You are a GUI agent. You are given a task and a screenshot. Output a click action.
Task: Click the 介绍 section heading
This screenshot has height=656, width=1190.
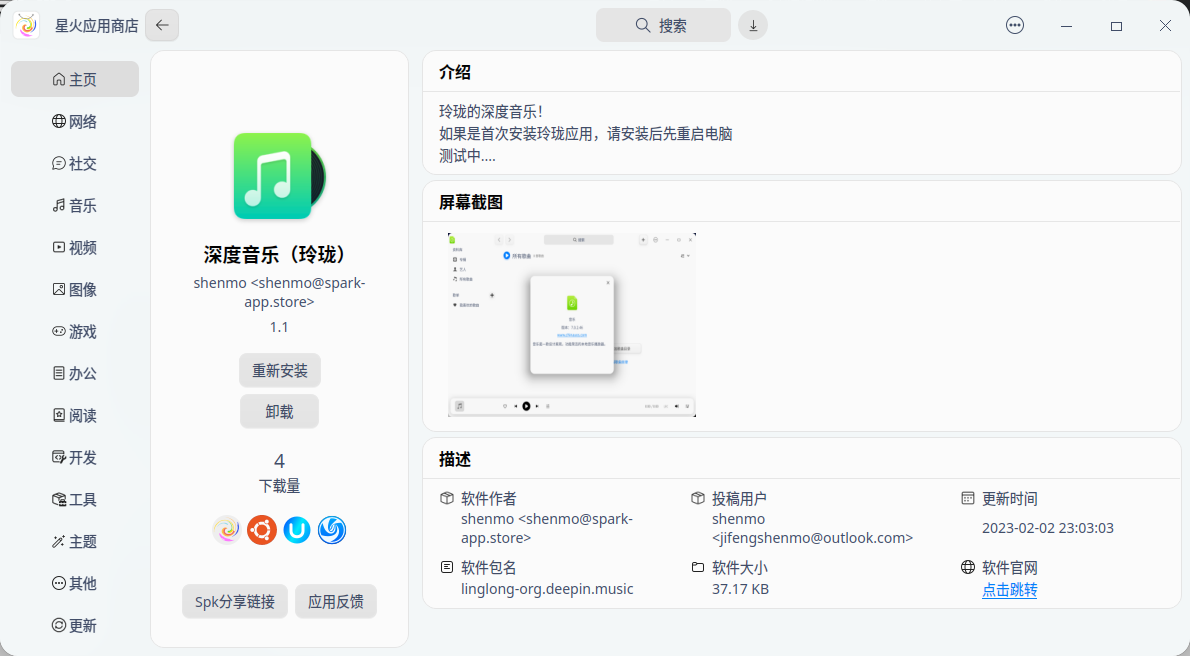(x=455, y=72)
